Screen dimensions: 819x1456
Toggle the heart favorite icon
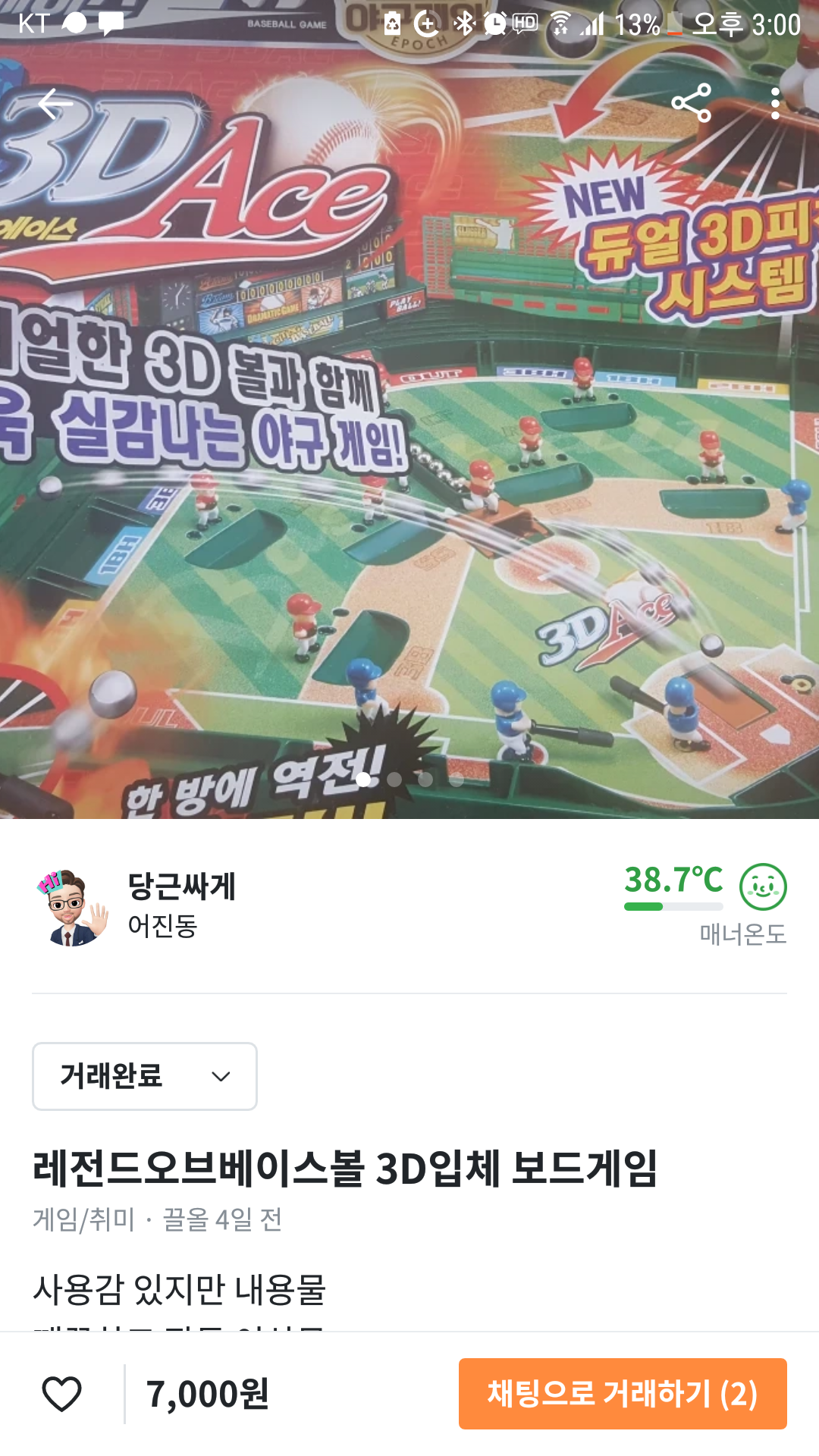[61, 1394]
